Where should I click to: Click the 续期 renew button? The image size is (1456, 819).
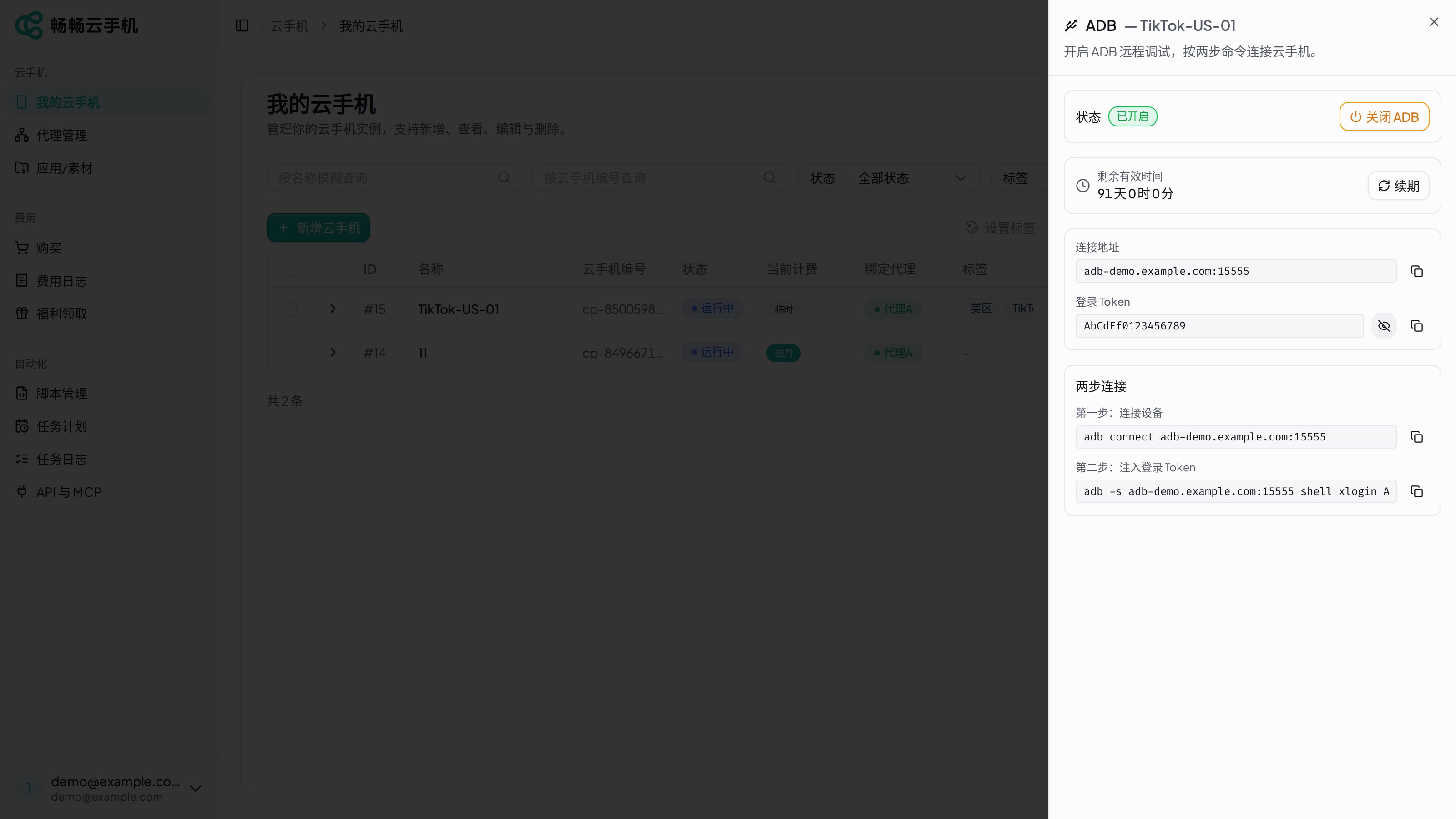(1398, 185)
